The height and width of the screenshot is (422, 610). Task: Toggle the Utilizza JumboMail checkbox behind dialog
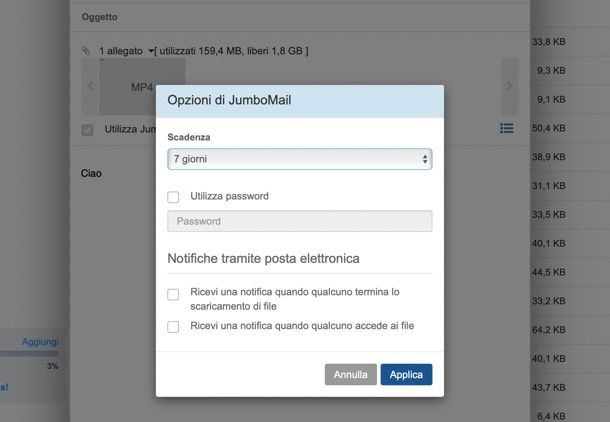coord(88,130)
